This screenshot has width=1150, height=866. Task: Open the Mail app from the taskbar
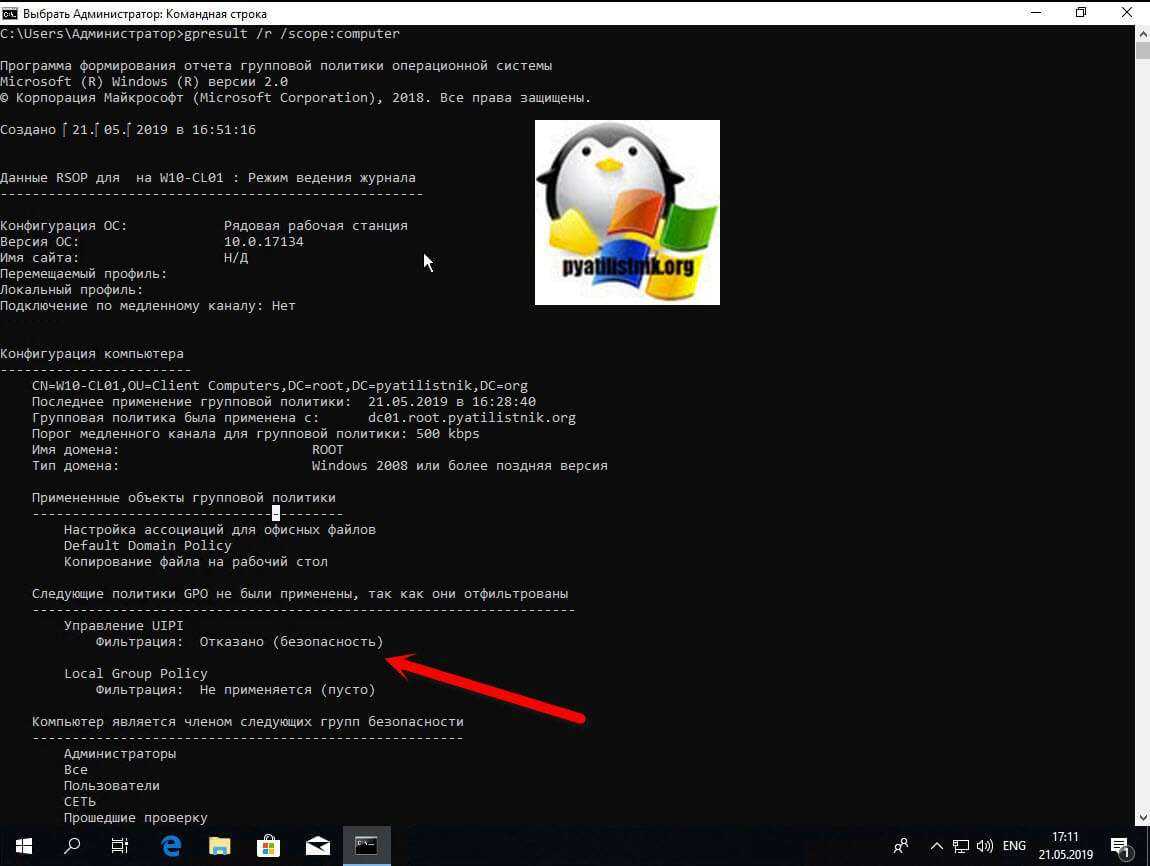[318, 845]
